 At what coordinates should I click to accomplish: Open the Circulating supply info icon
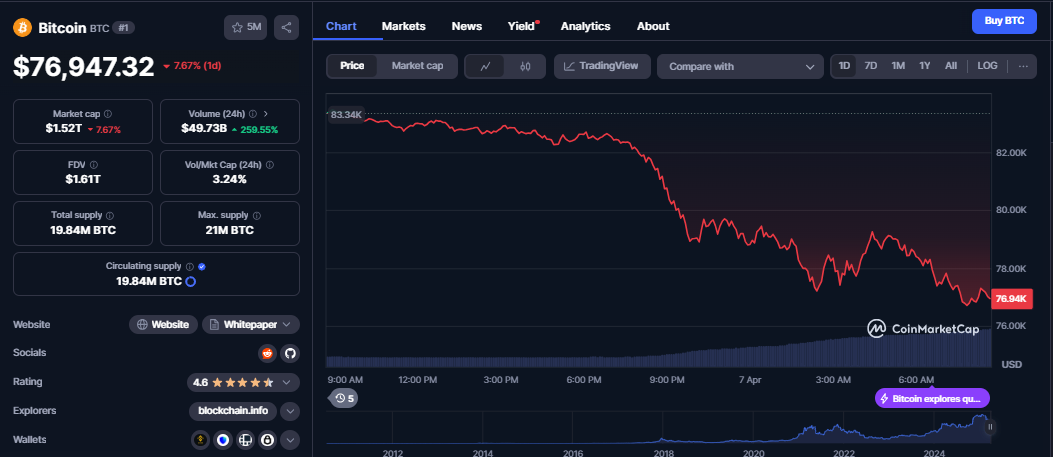click(x=190, y=266)
